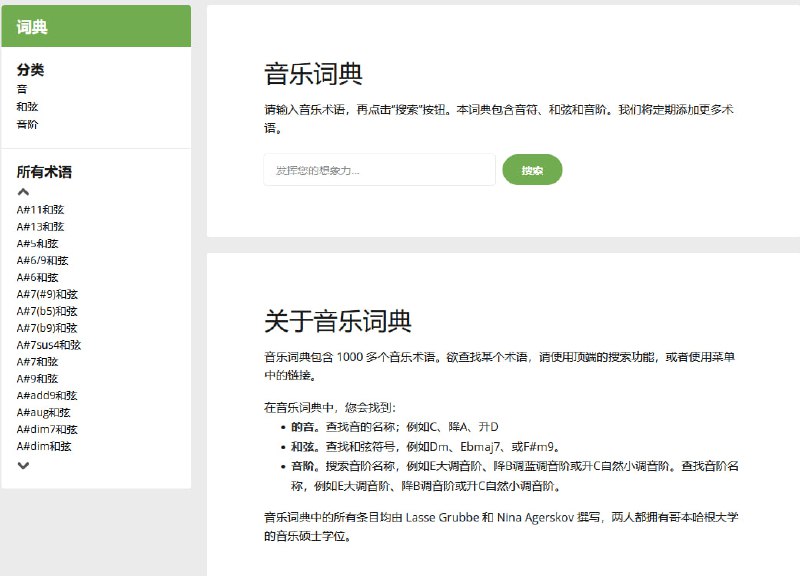Click inside the search input field
Screen dimensions: 800x576
coord(380,170)
